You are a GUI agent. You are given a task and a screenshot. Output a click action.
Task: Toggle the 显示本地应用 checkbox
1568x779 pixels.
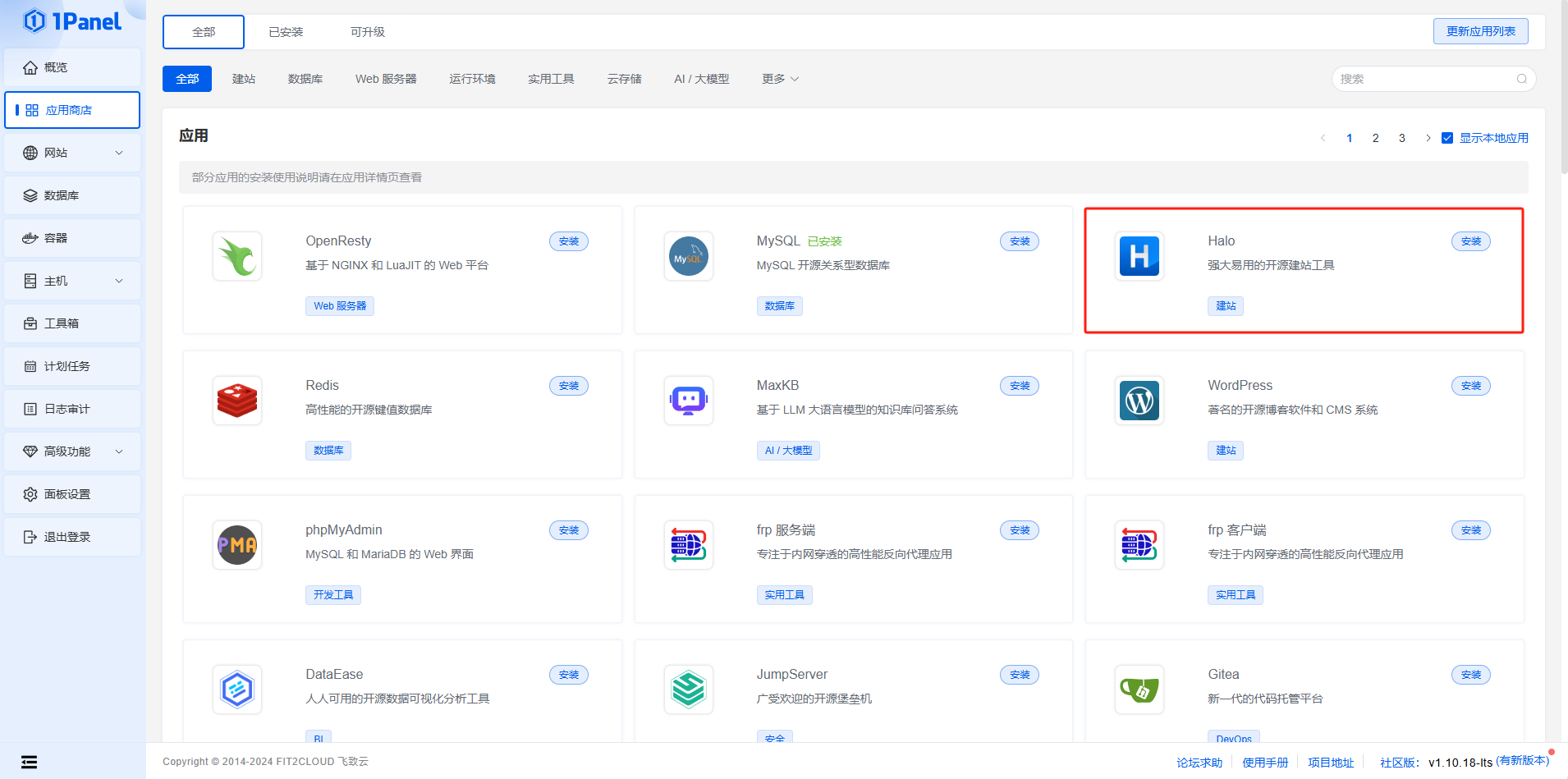click(x=1447, y=138)
